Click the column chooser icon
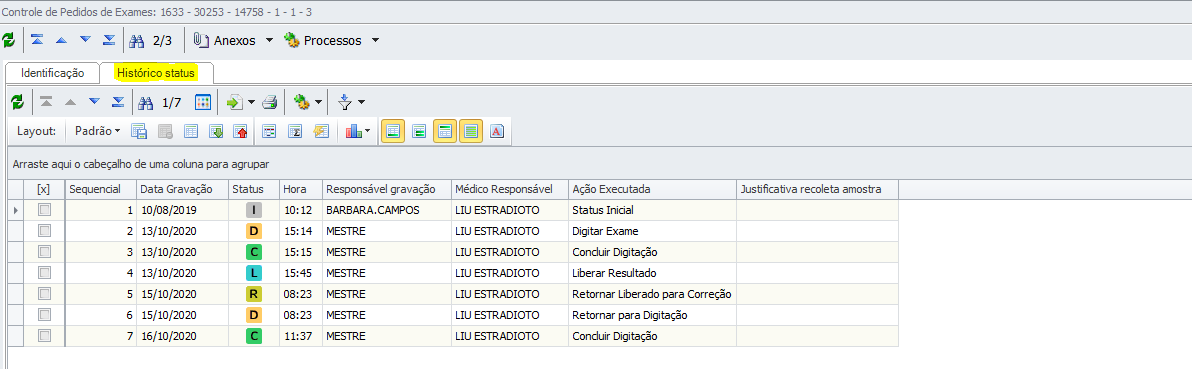This screenshot has height=369, width=1192. tap(269, 132)
